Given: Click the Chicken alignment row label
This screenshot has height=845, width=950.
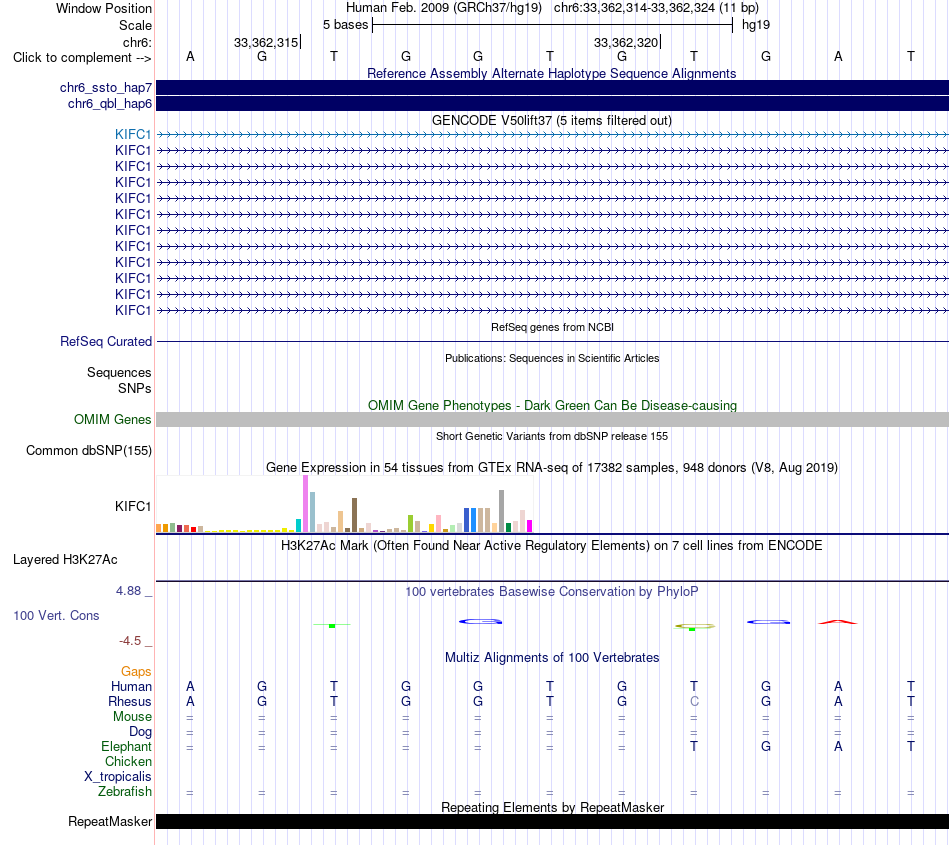Looking at the screenshot, I should click(x=128, y=761).
